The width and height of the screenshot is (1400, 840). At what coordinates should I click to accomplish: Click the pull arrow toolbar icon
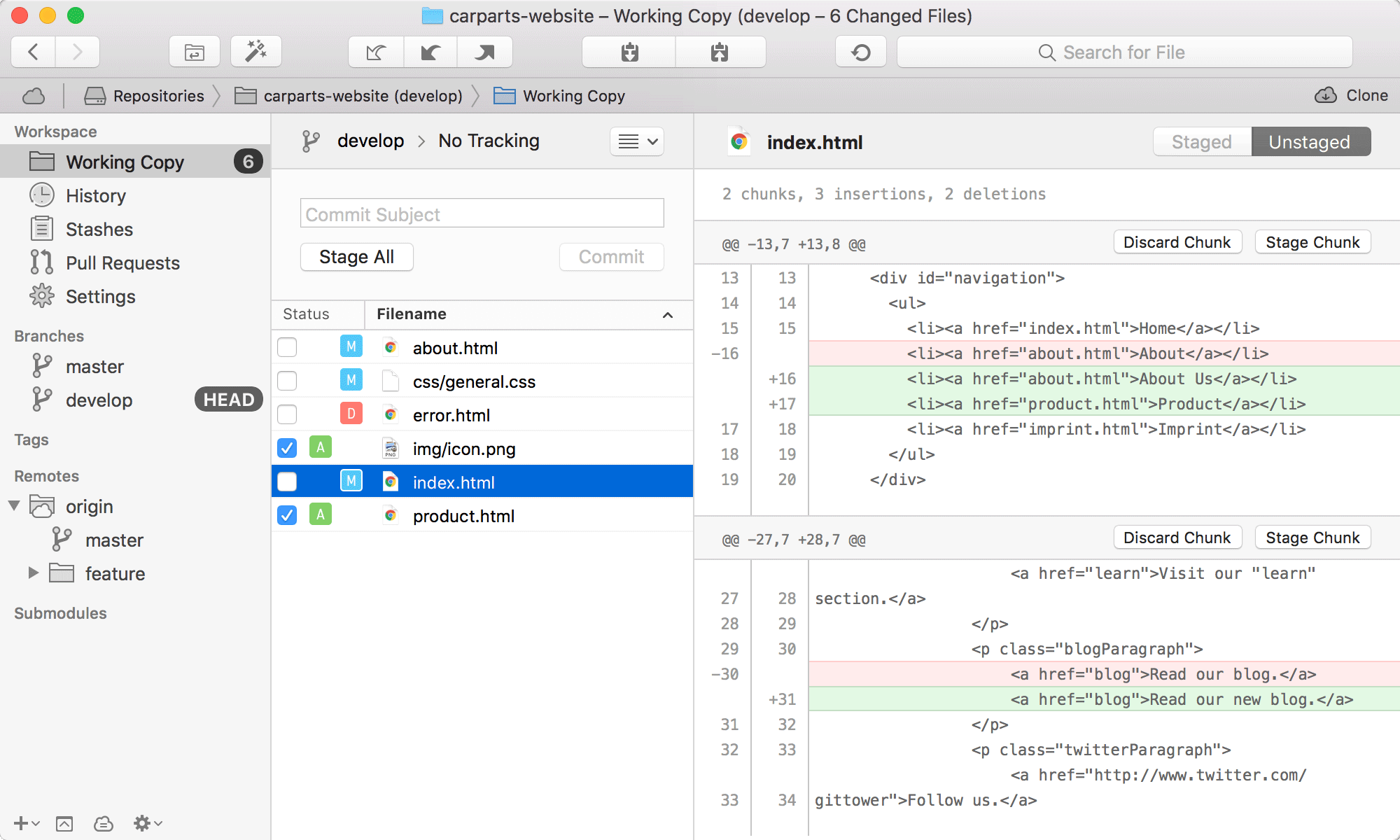tap(430, 52)
